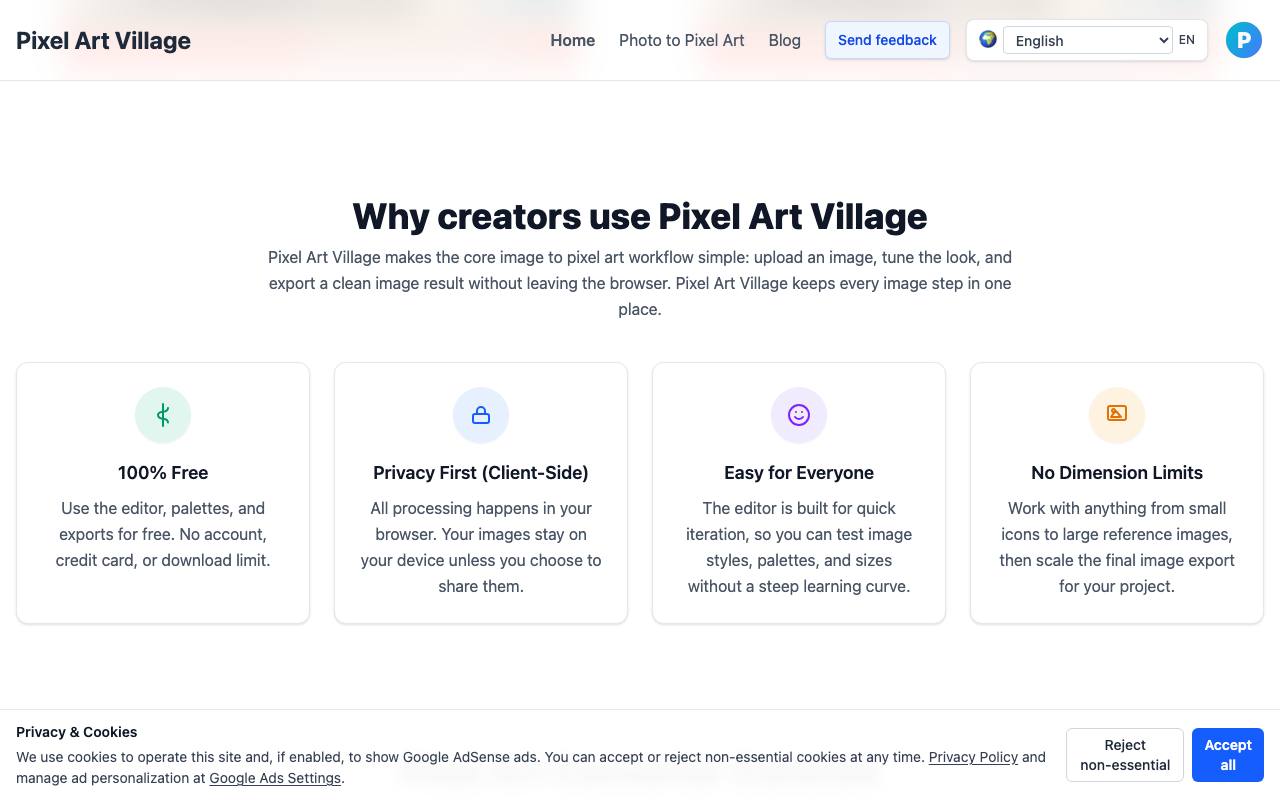Viewport: 1280px width, 800px height.
Task: Navigate to the Blog page
Action: point(785,40)
